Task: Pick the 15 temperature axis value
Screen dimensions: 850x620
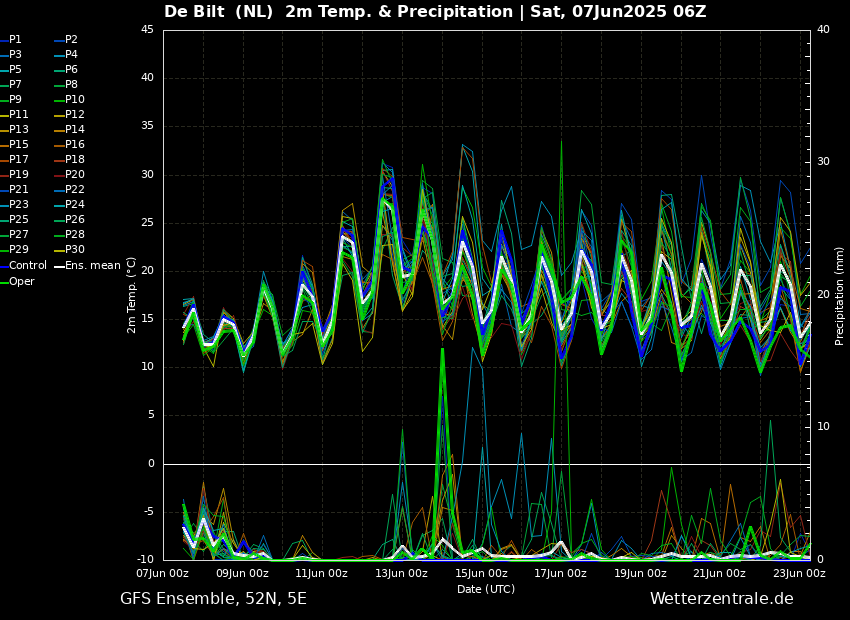Action: pos(147,319)
